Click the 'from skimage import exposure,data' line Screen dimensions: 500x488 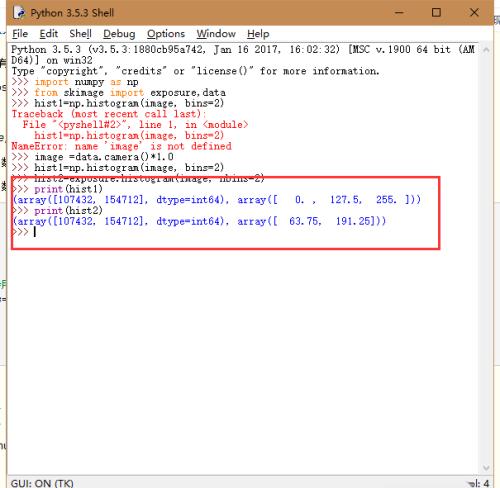(118, 93)
